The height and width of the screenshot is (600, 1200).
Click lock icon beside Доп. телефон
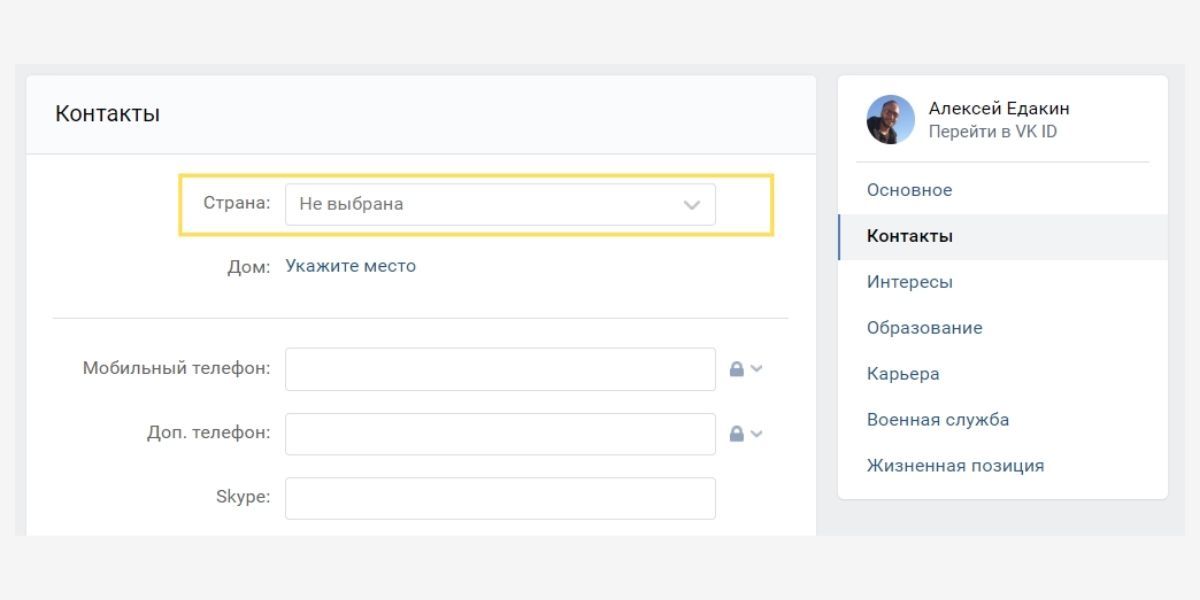click(x=737, y=434)
